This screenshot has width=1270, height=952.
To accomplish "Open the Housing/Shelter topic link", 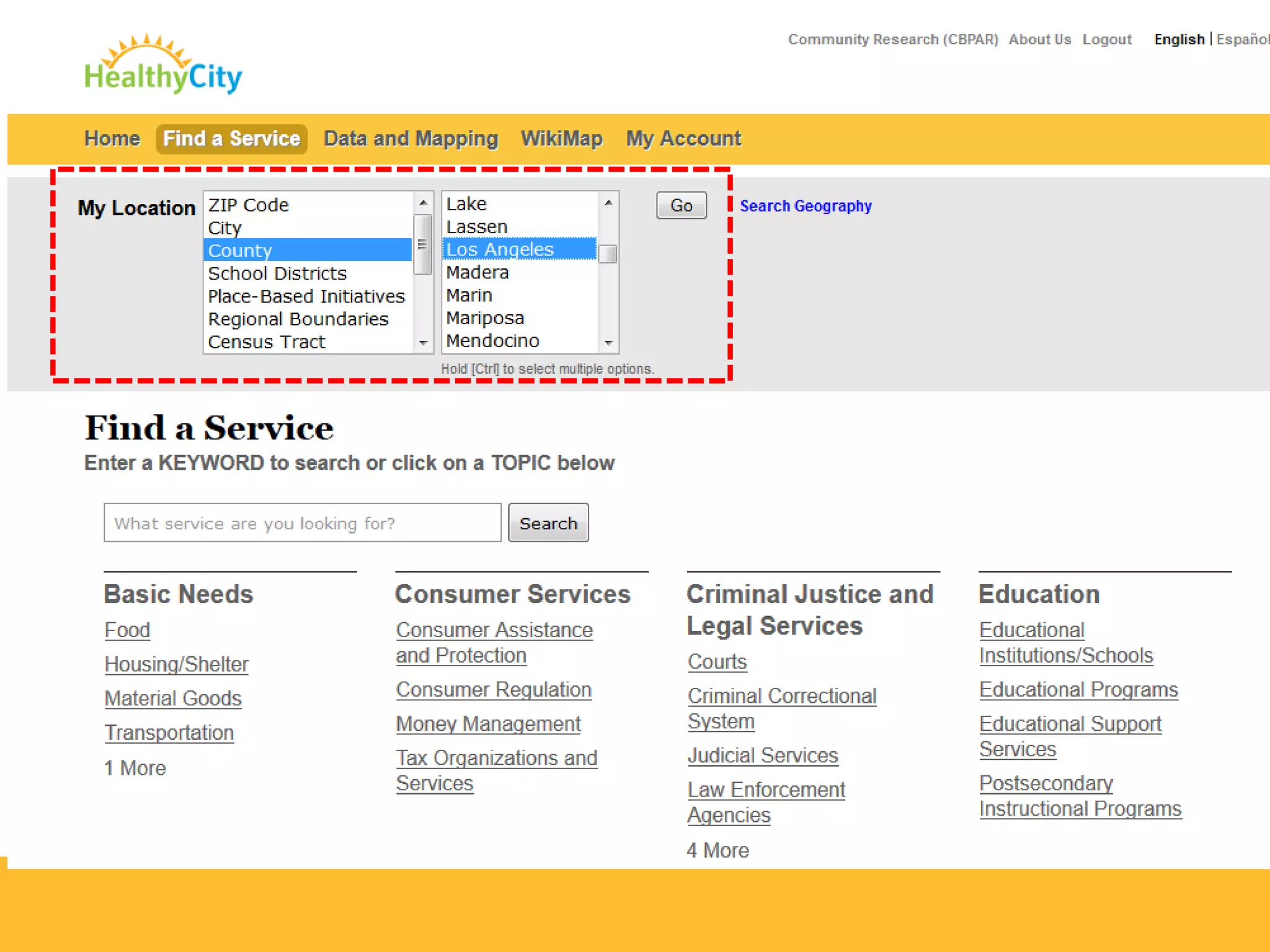I will tap(176, 664).
